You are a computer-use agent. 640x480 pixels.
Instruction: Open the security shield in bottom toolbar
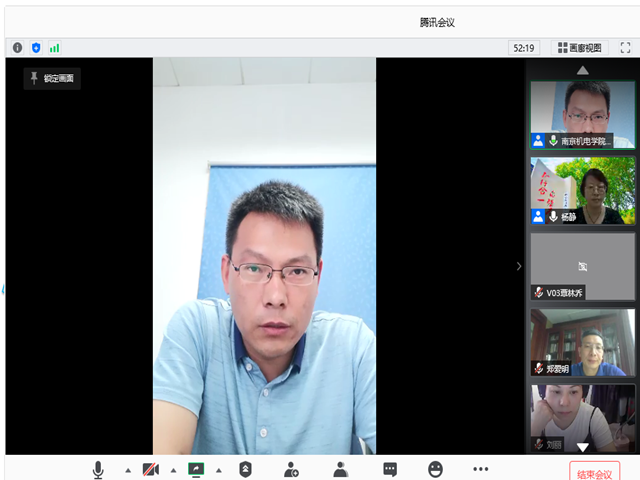pos(245,468)
